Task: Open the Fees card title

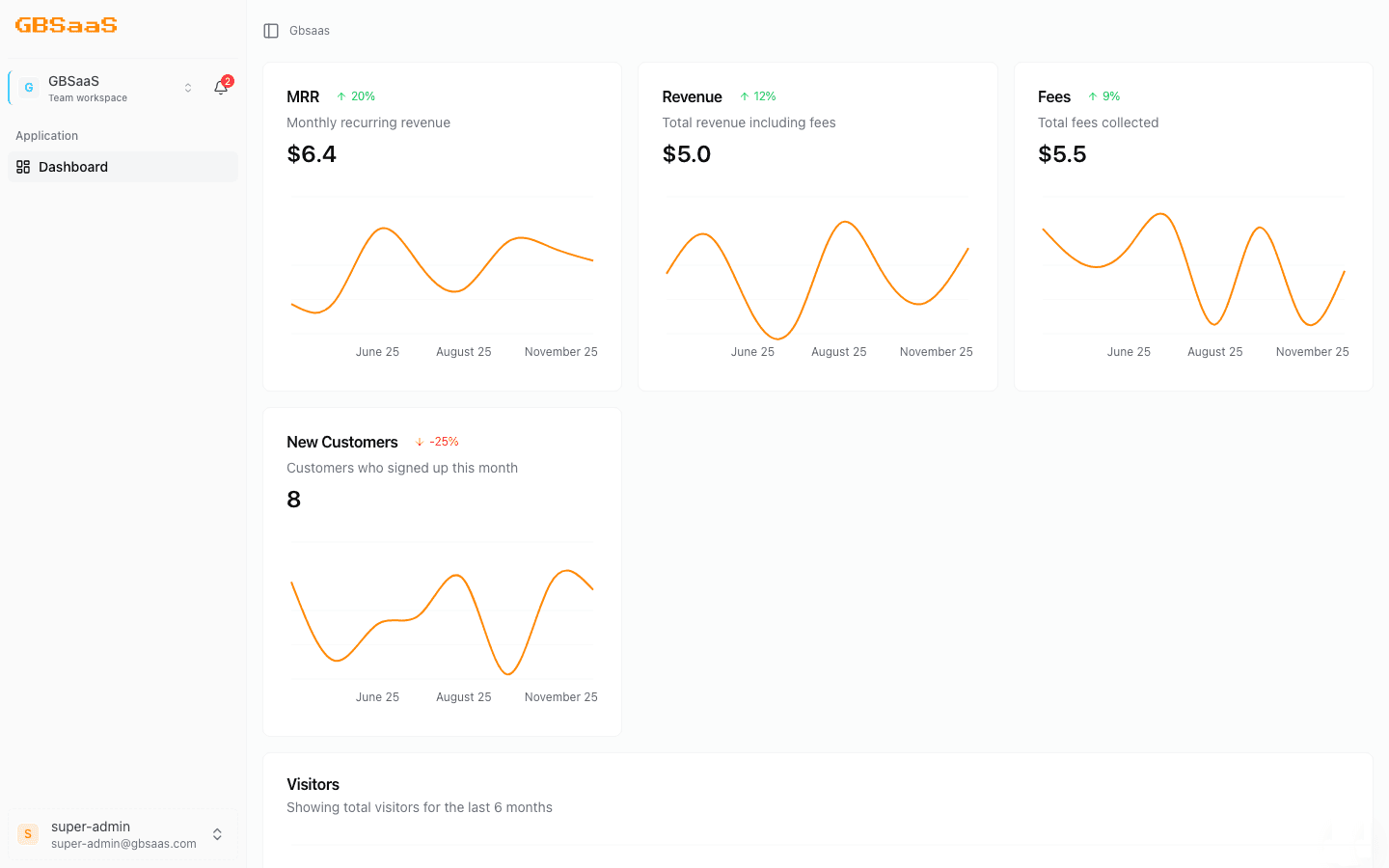Action: [1053, 96]
